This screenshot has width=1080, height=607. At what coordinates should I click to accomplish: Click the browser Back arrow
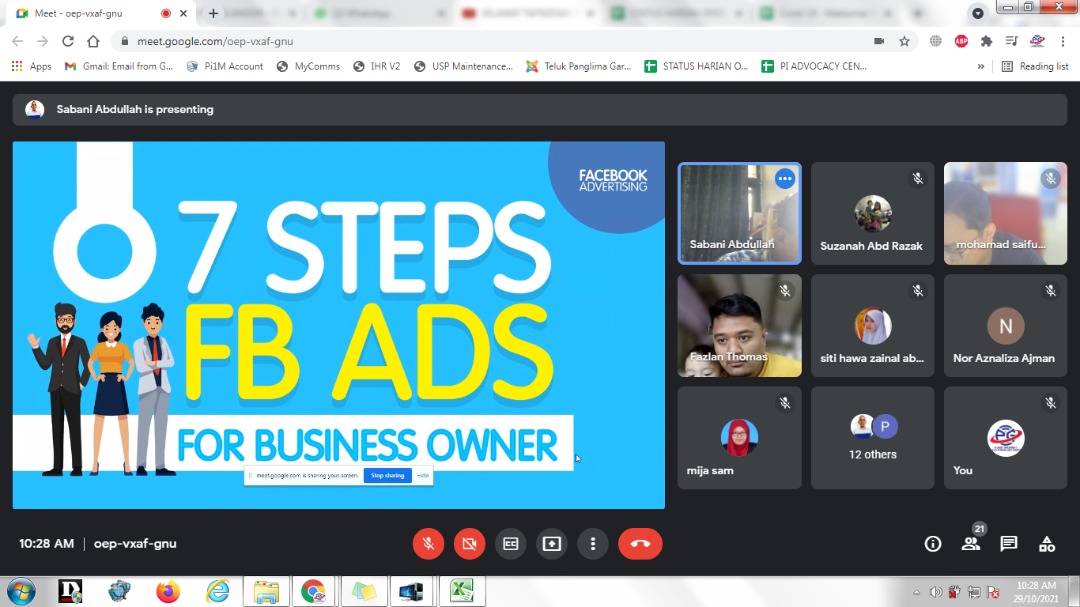point(17,41)
